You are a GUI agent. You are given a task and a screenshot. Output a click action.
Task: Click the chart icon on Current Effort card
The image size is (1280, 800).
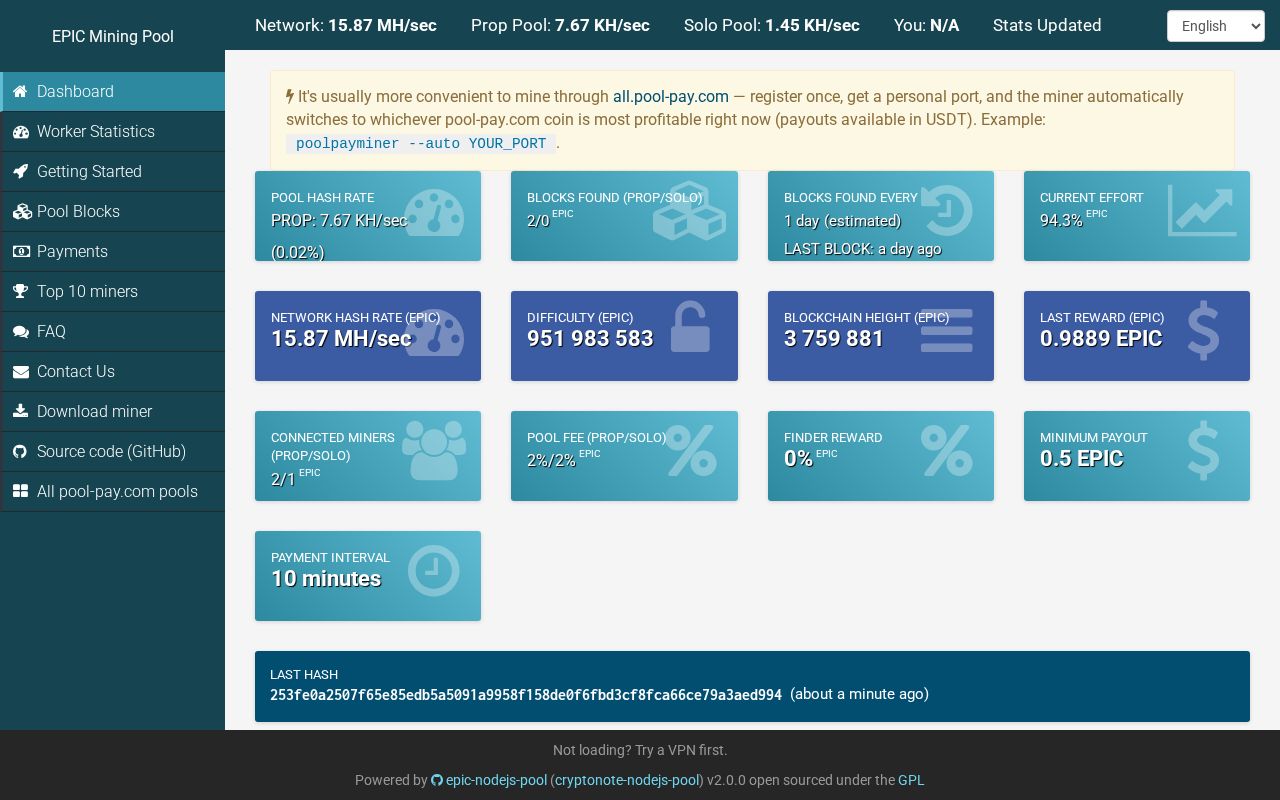[1202, 210]
